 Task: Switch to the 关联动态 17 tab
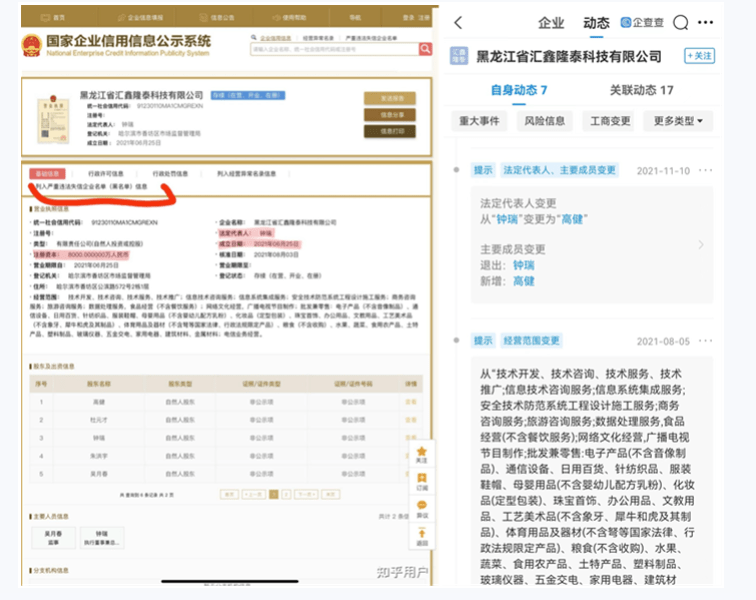(641, 90)
